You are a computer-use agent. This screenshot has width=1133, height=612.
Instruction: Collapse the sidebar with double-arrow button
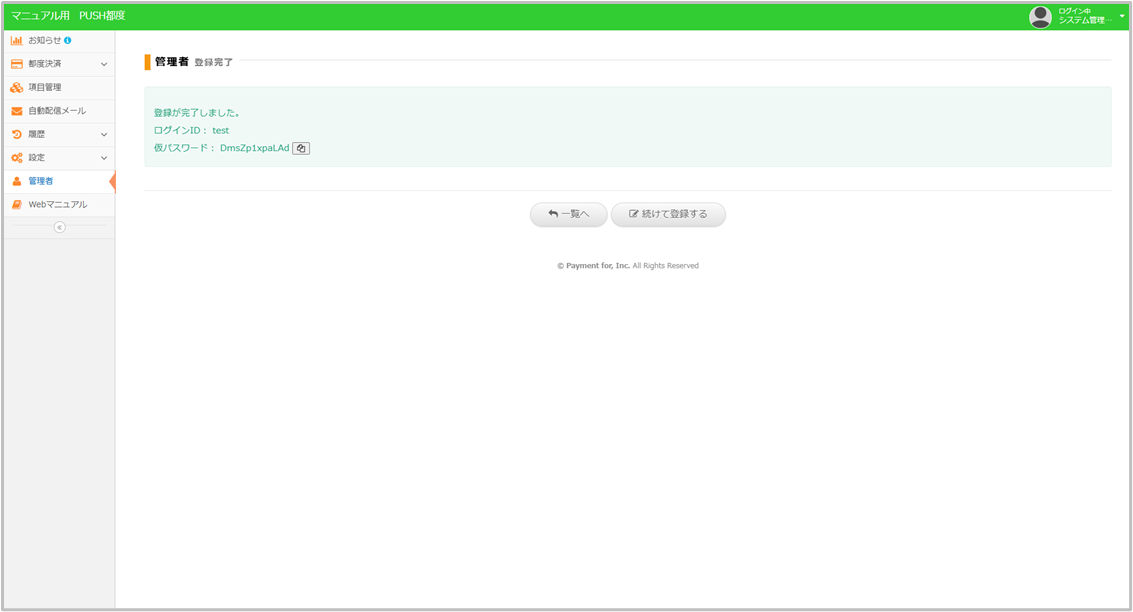tap(59, 227)
